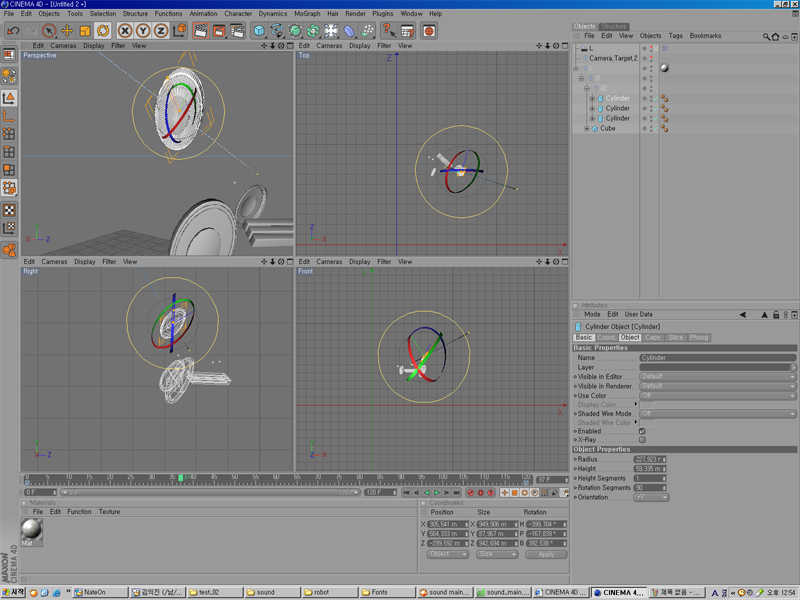The image size is (800, 600).
Task: Open the Size mode dropdown in Coordinates
Action: point(496,555)
